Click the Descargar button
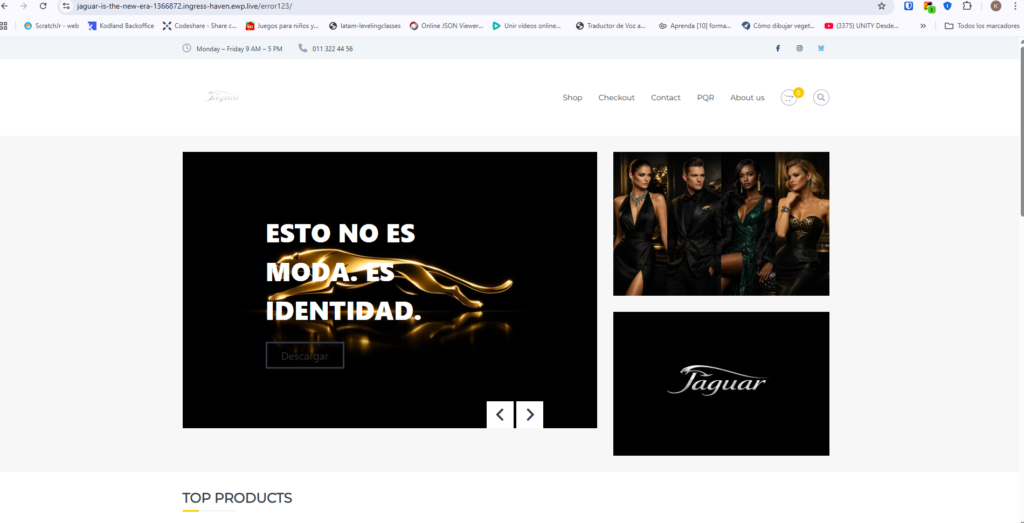This screenshot has width=1024, height=523. 305,356
